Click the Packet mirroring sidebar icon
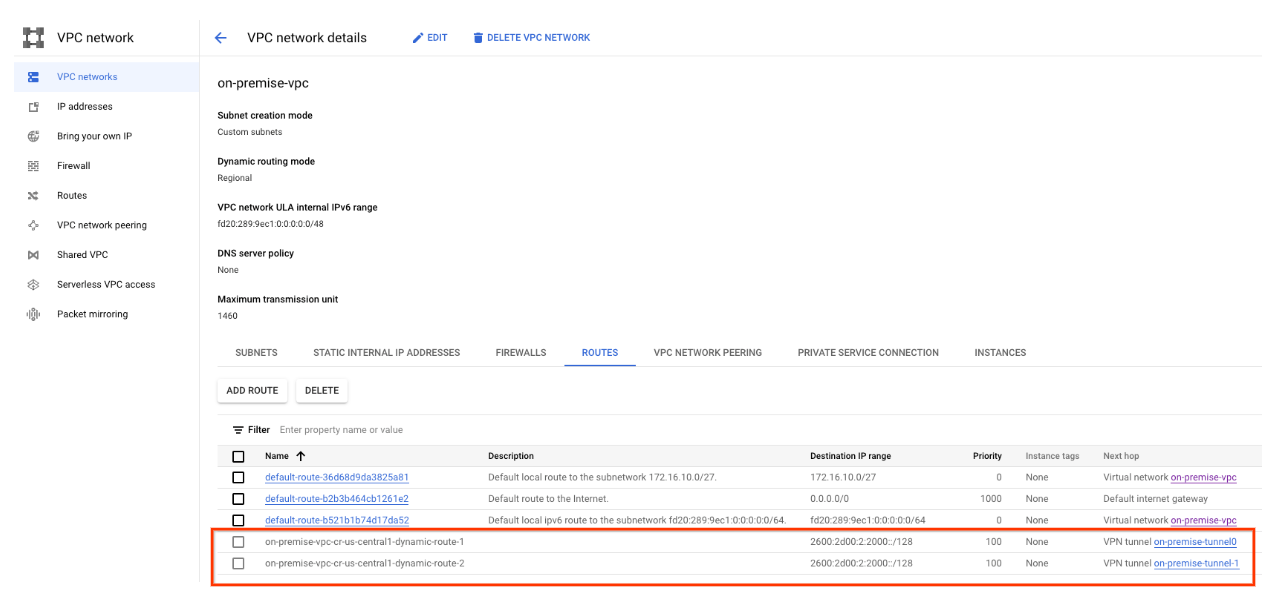 (33, 314)
